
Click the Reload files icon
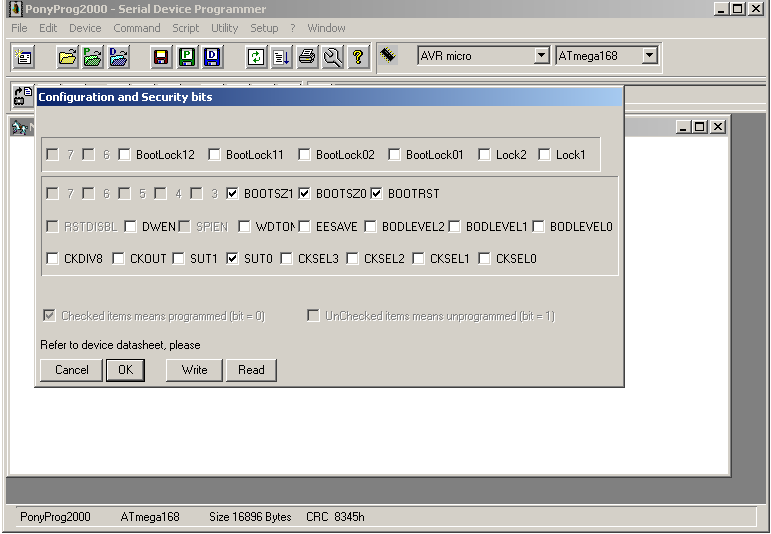256,57
